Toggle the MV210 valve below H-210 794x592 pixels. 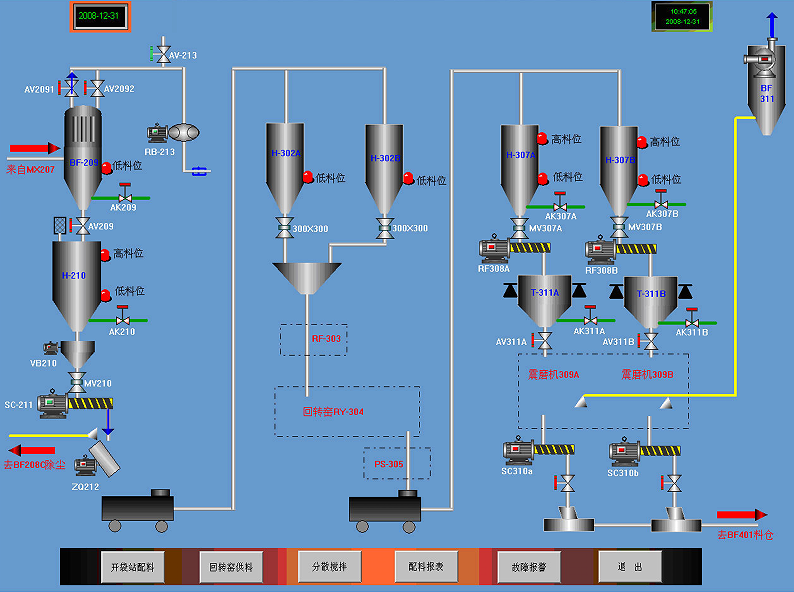[77, 383]
